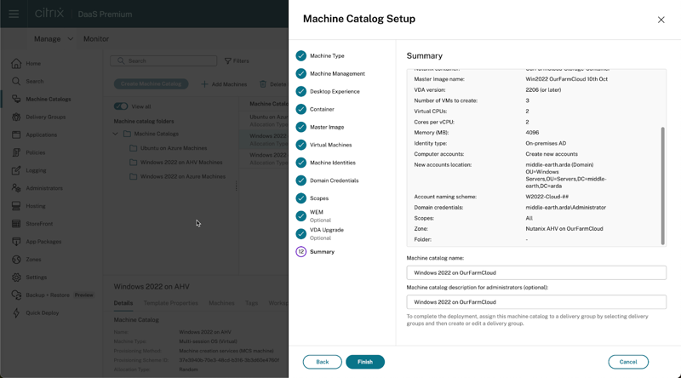
Task: Go to Machine Identities wizard step
Action: [332, 162]
